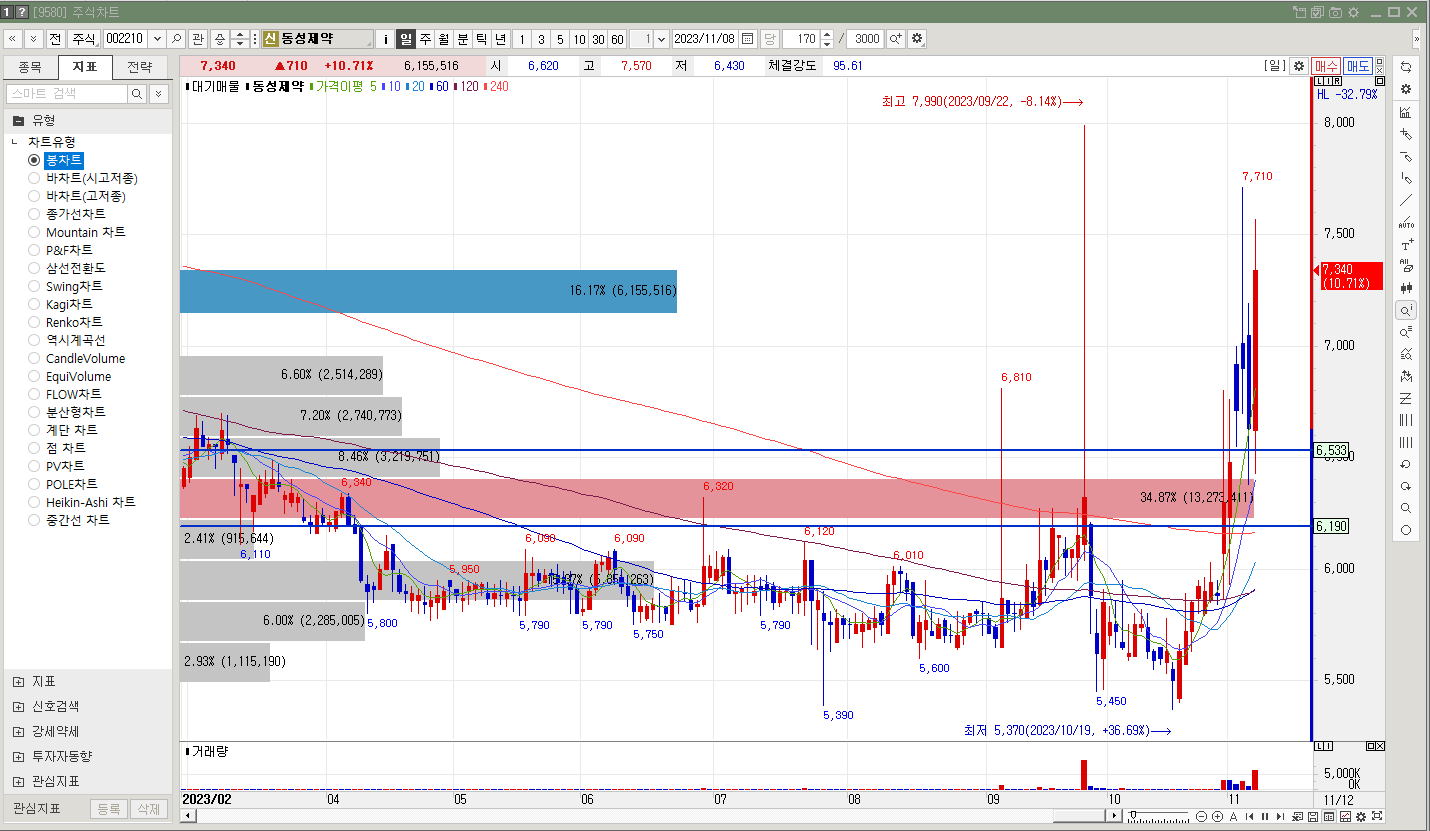Viewport: 1430px width, 831px height.
Task: Expand the 신호검색 section
Action: tap(18, 706)
